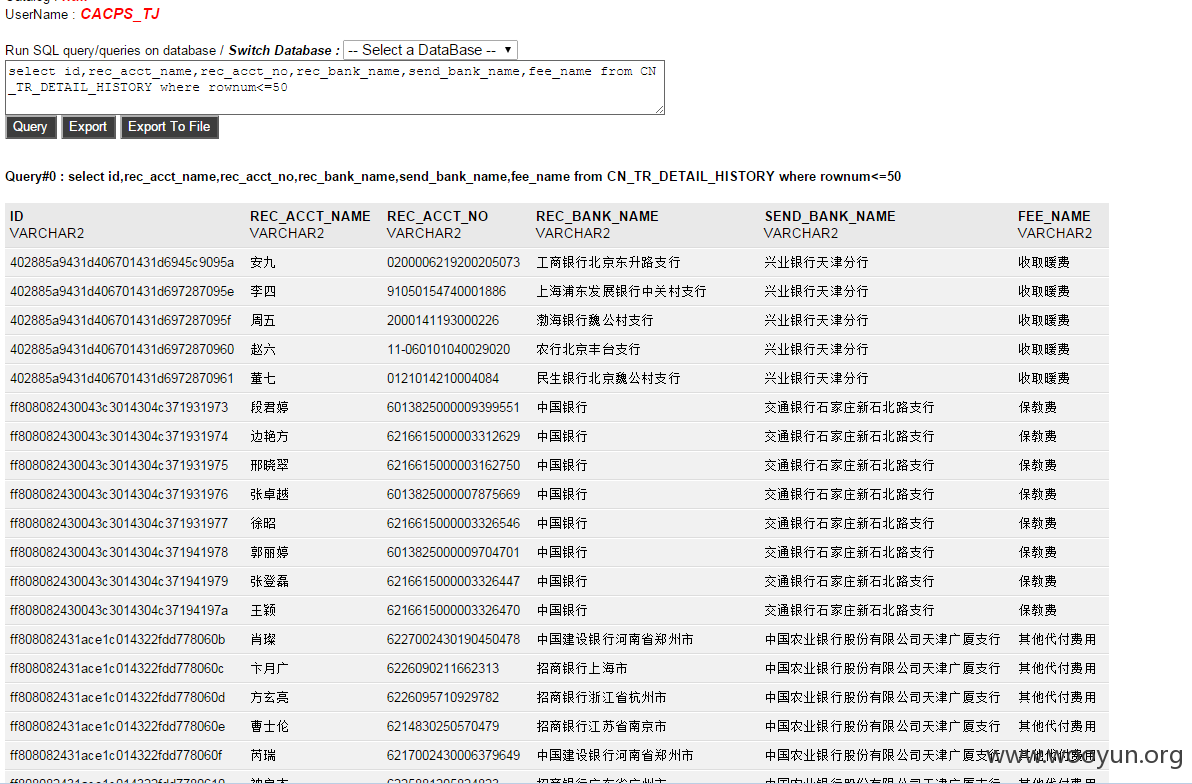Screen dimensions: 1192x784
Task: Select account number 0121014210004084
Action: (442, 378)
